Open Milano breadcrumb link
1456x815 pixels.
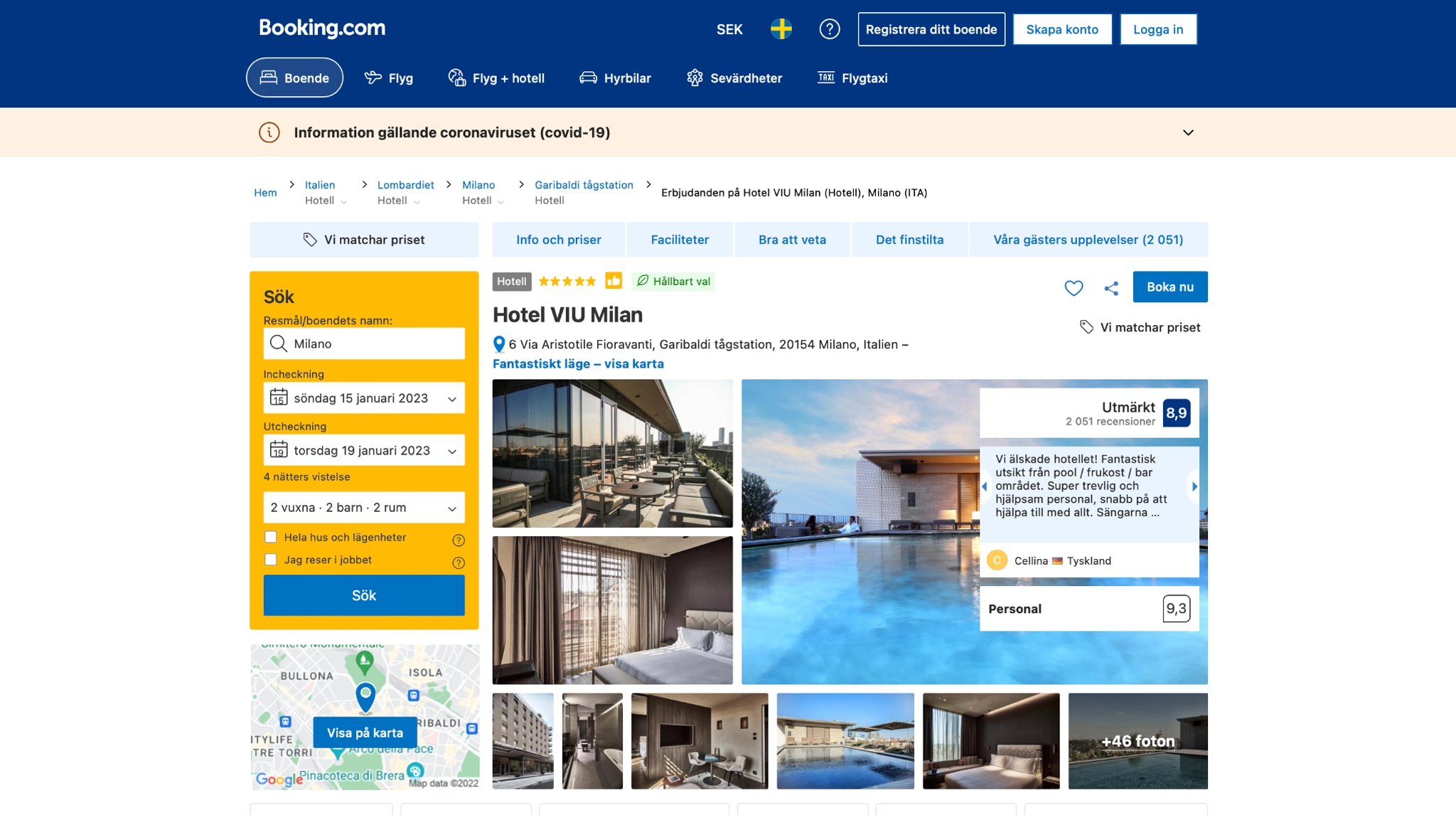pos(478,185)
